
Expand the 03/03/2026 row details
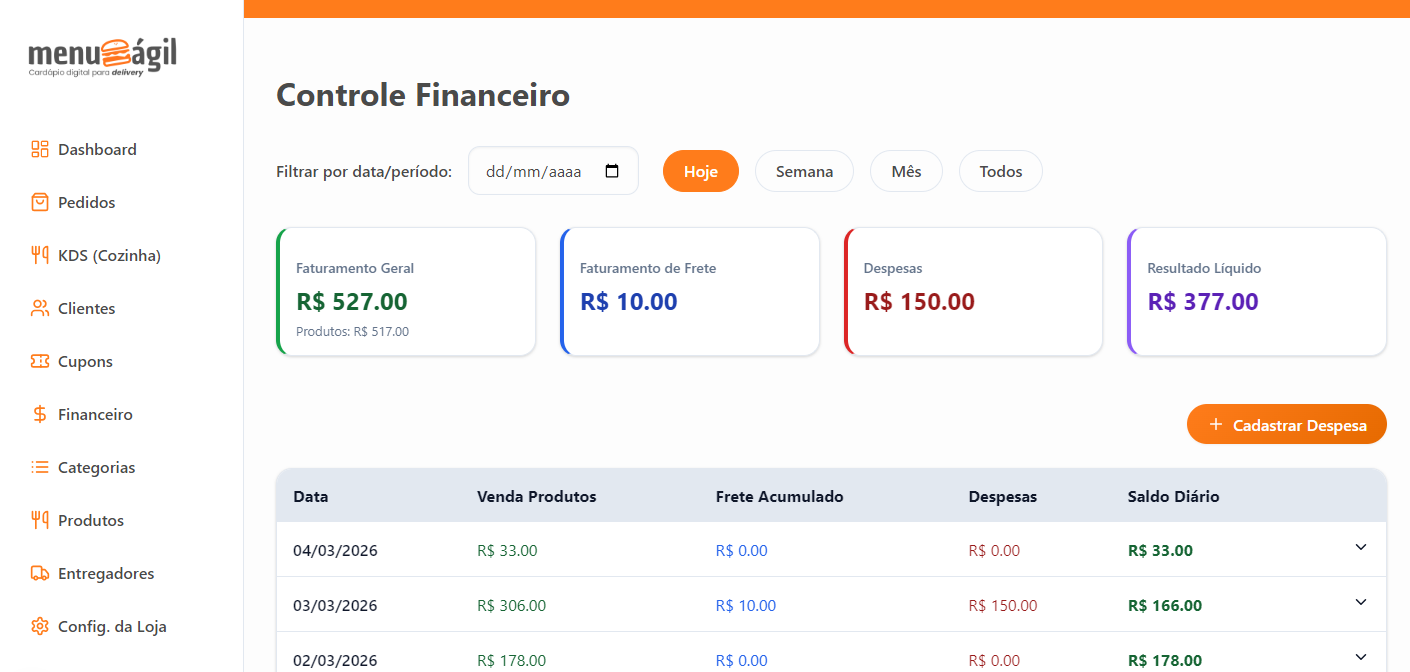1360,602
